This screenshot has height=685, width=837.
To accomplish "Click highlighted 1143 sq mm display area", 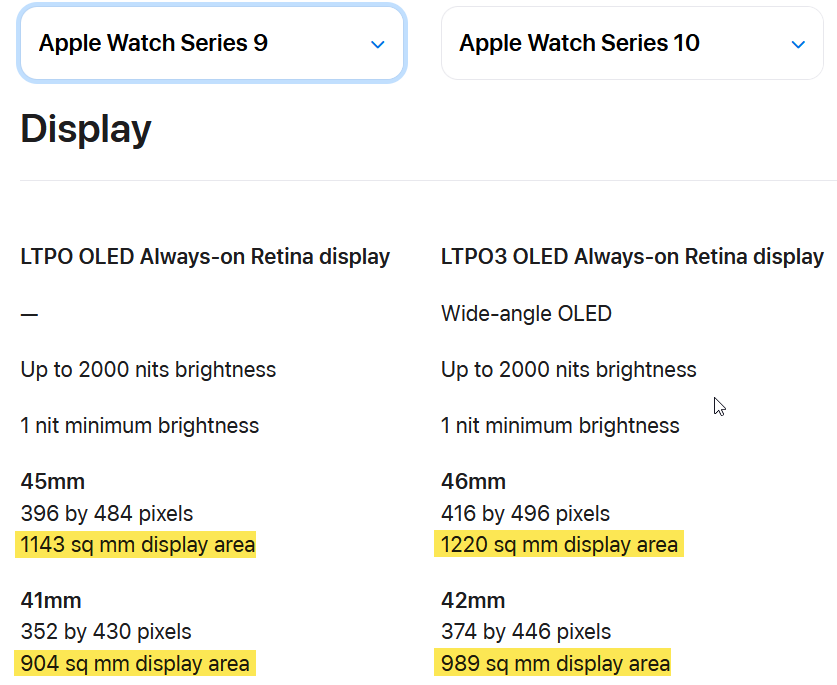I will [136, 545].
